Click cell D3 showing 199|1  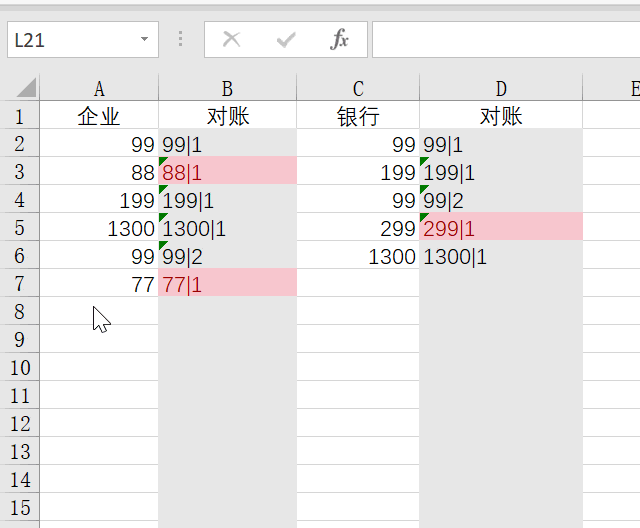[x=501, y=171]
